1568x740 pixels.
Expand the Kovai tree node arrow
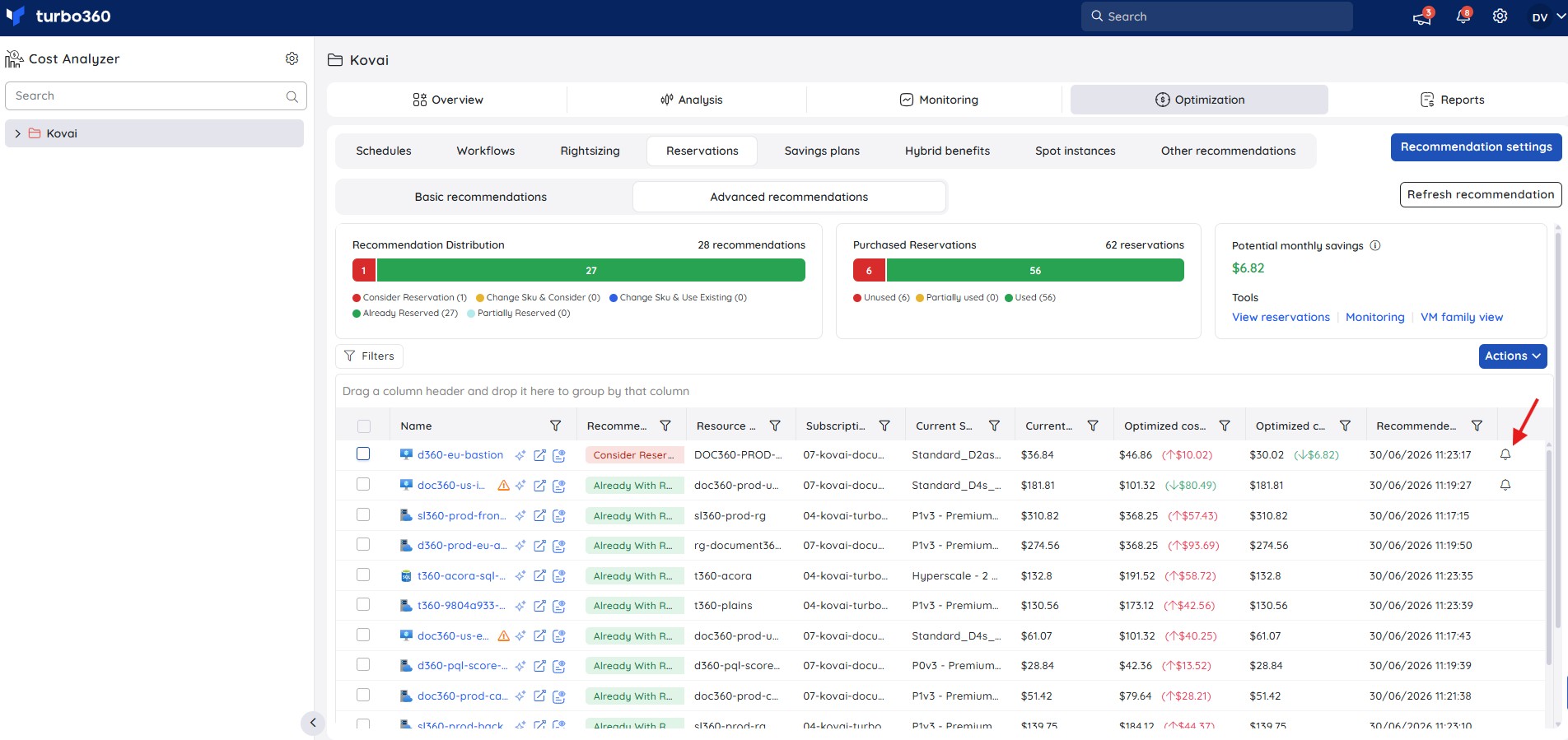click(17, 133)
